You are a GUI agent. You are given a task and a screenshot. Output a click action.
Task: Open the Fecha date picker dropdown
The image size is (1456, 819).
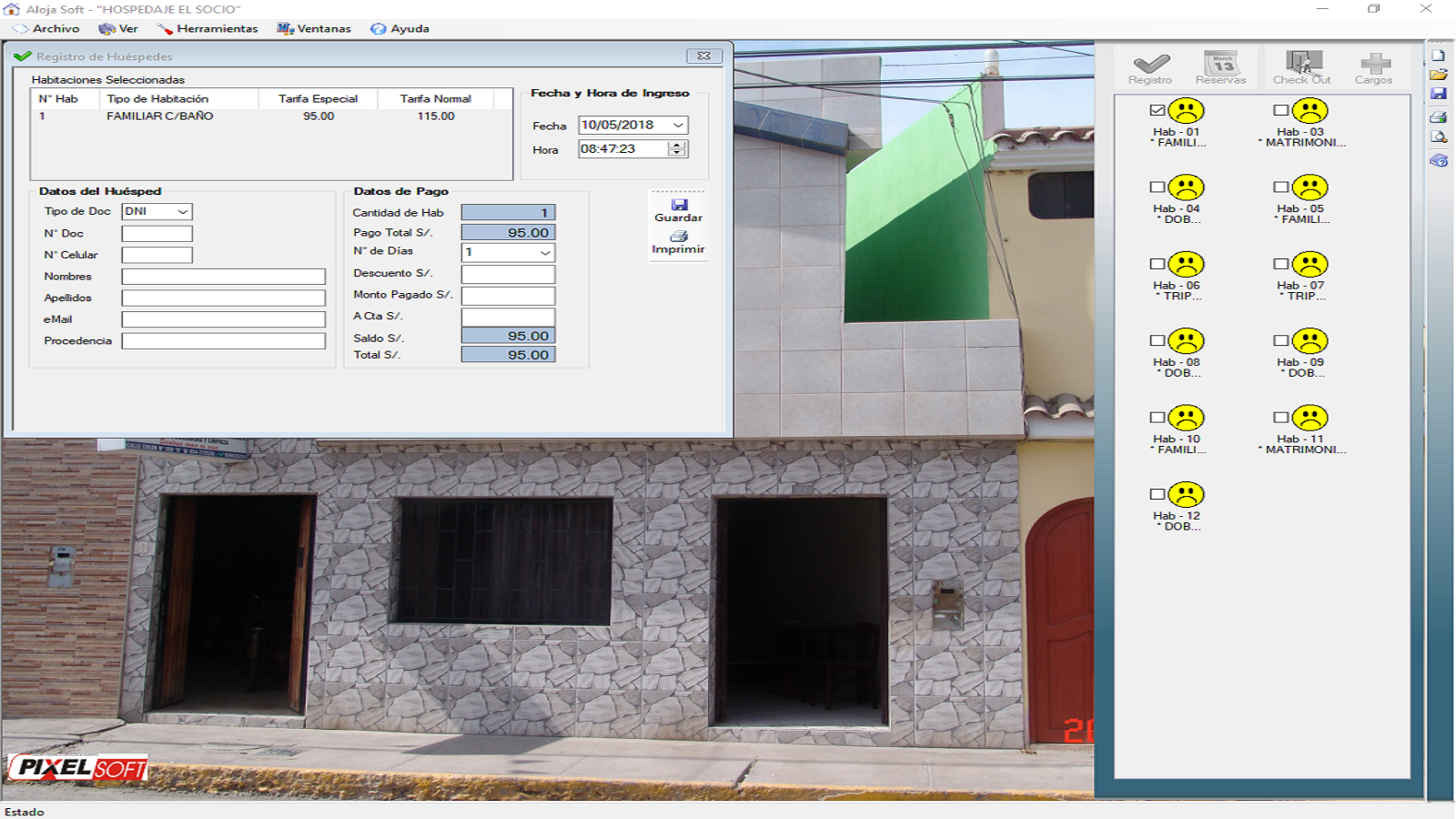click(x=678, y=126)
